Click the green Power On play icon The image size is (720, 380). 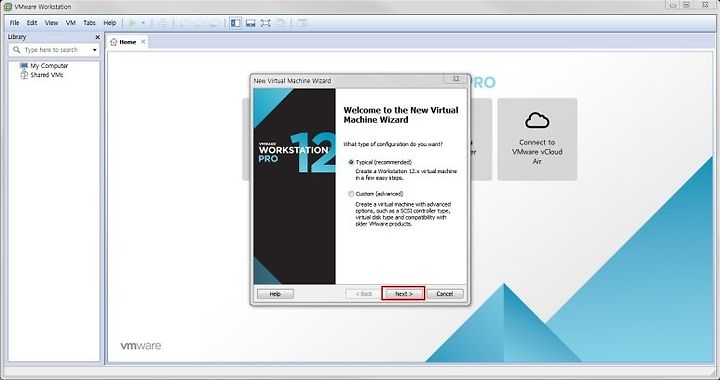pyautogui.click(x=133, y=23)
